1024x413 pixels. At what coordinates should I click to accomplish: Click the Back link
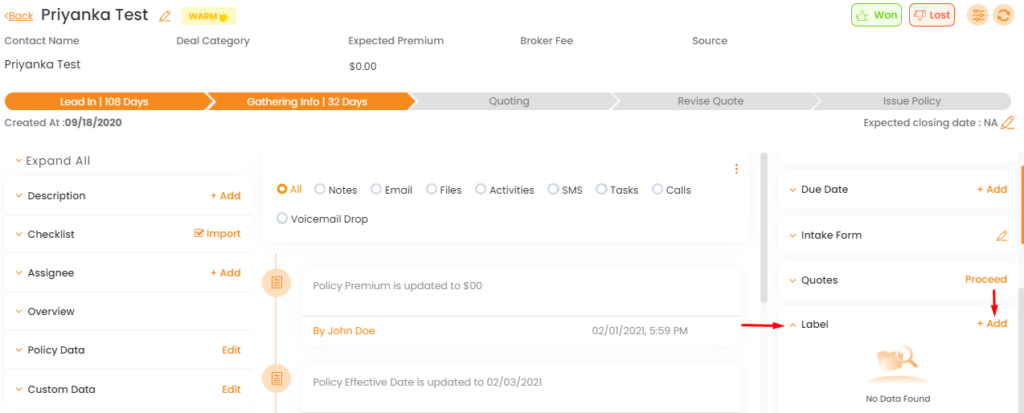click(x=19, y=16)
